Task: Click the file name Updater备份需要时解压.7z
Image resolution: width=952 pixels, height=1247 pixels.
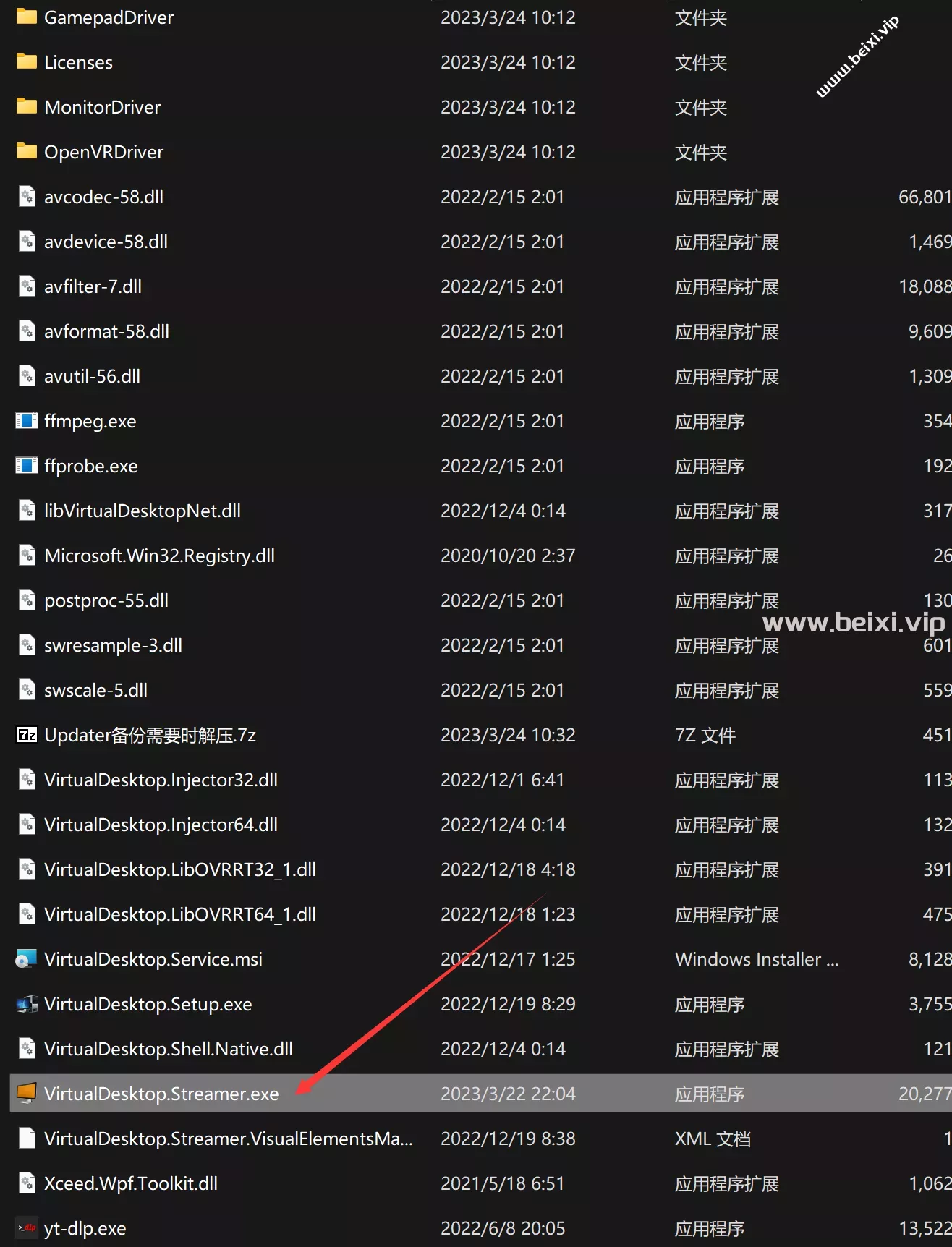Action: click(150, 735)
